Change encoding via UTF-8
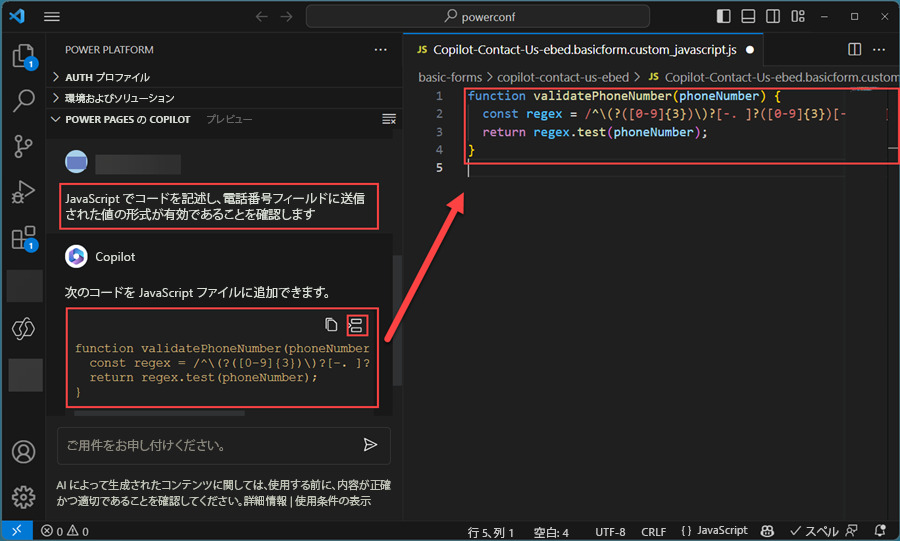Viewport: 900px width, 541px height. point(610,532)
